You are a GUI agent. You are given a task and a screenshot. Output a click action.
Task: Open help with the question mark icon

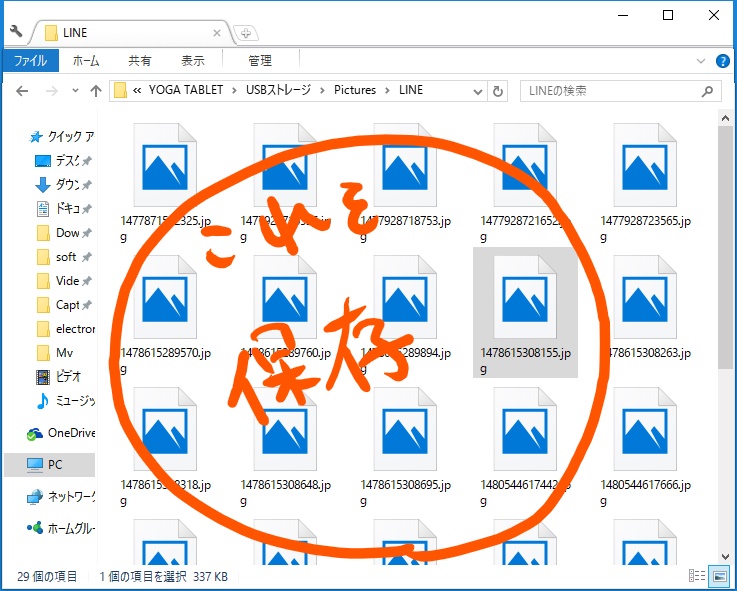[x=722, y=61]
